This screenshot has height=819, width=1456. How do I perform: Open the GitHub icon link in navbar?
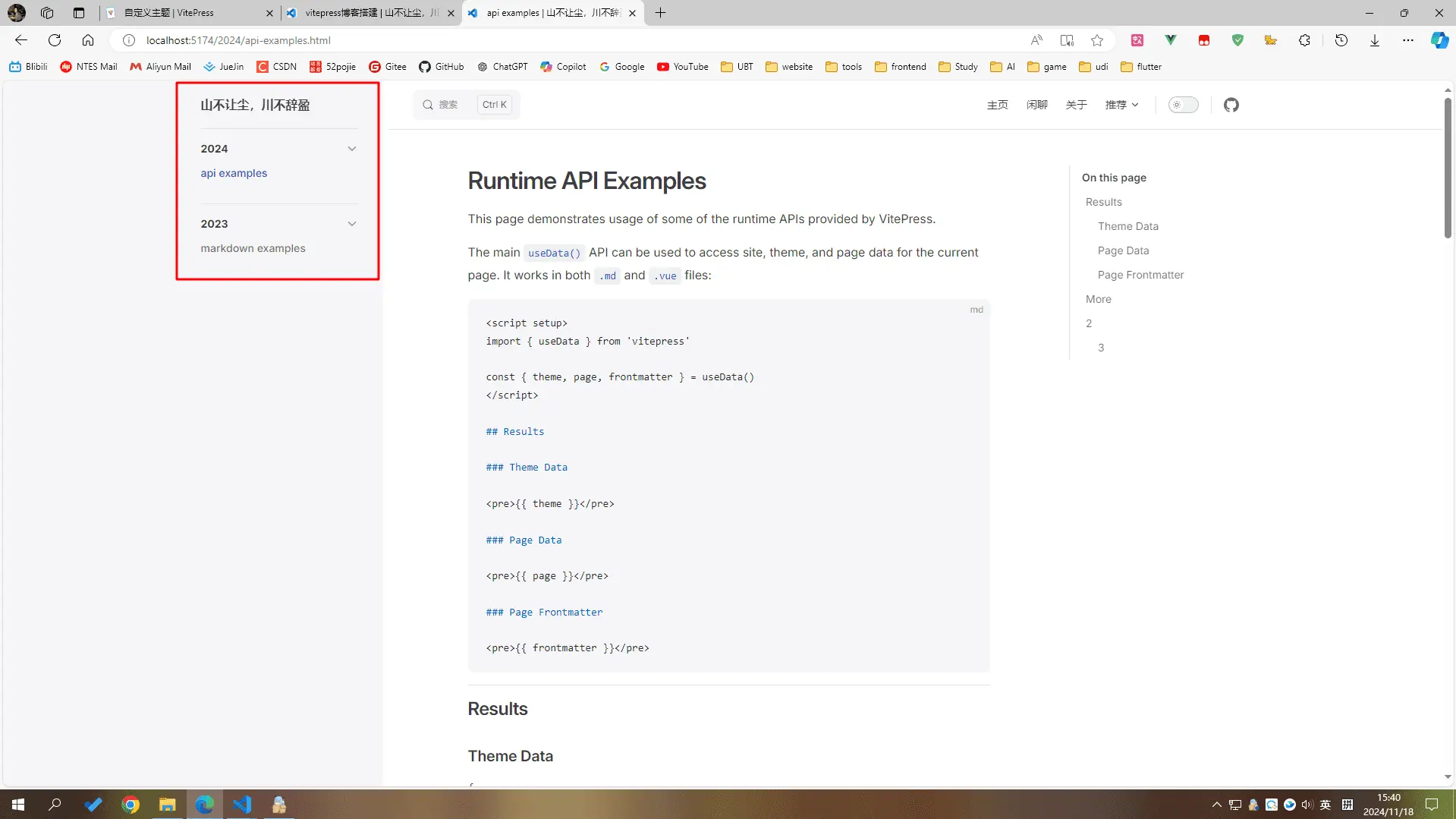[x=1231, y=105]
